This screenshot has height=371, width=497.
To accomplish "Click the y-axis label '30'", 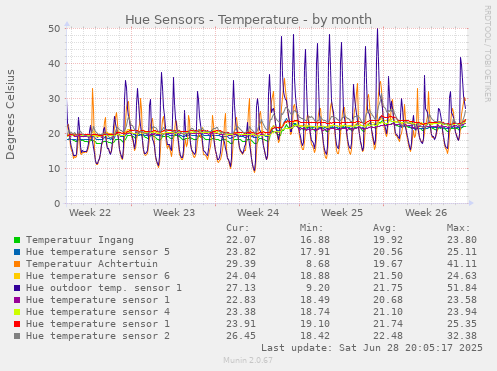I will 54,99.
